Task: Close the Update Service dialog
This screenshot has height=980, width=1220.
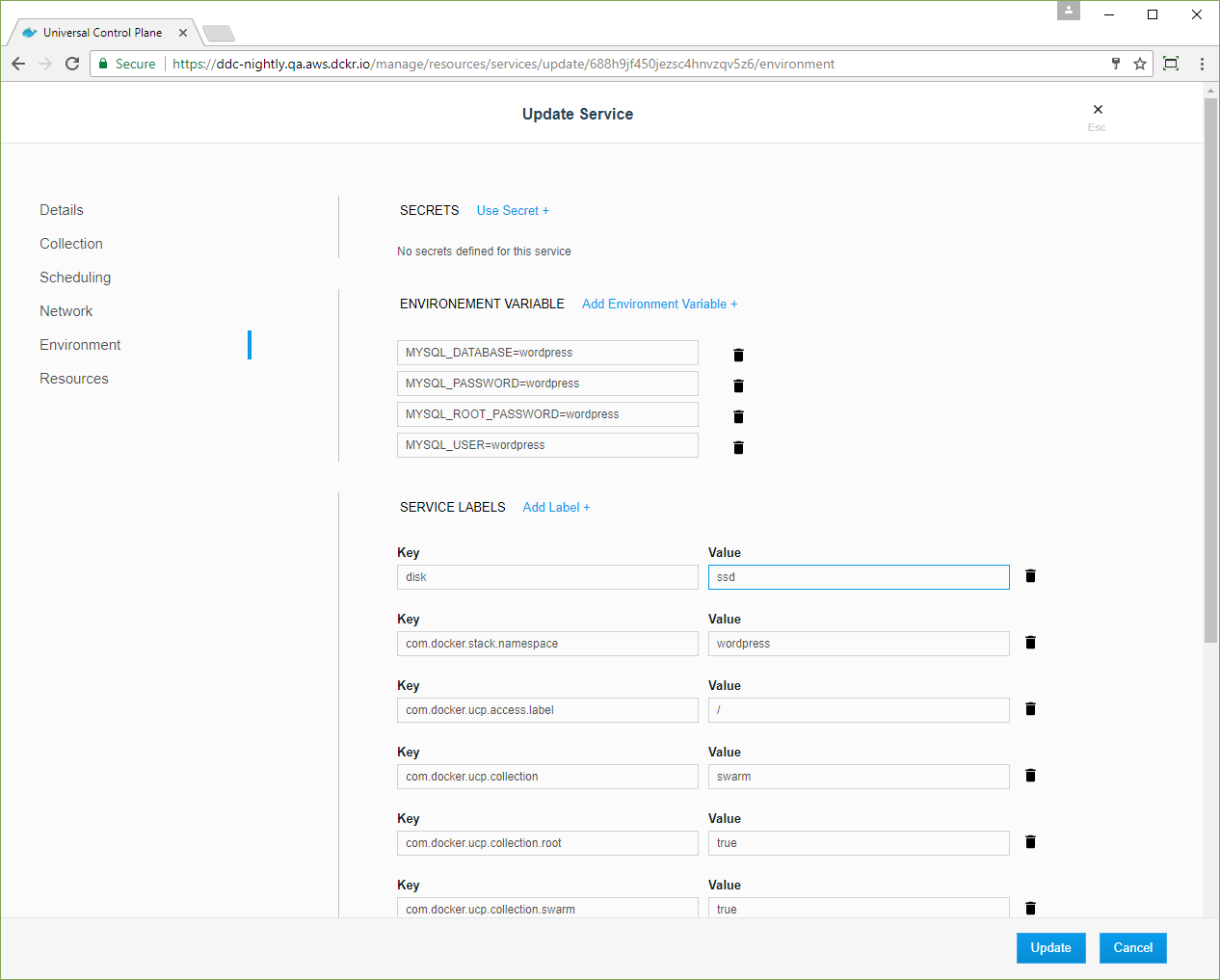Action: coord(1098,110)
